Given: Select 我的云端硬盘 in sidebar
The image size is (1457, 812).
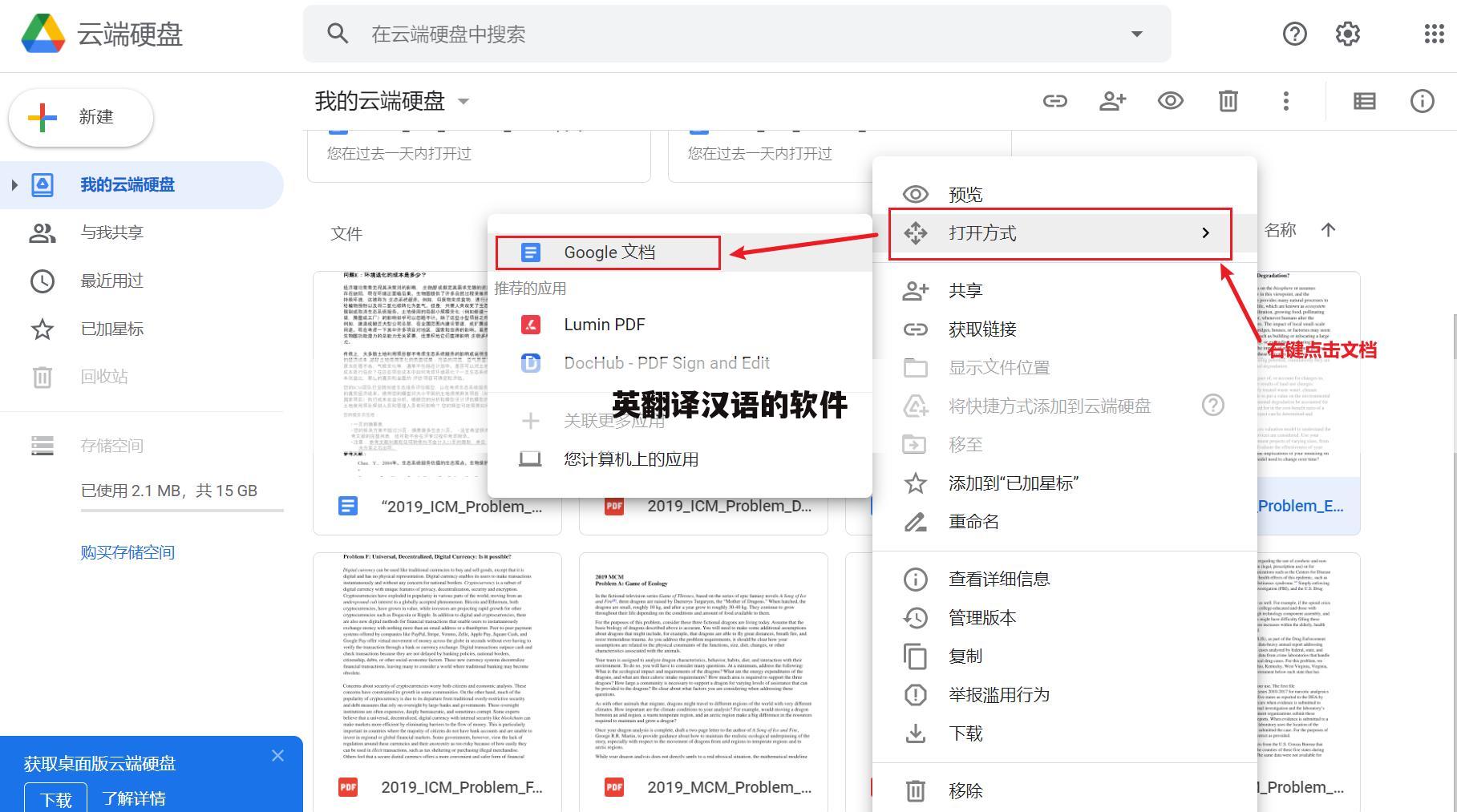Looking at the screenshot, I should tap(142, 185).
